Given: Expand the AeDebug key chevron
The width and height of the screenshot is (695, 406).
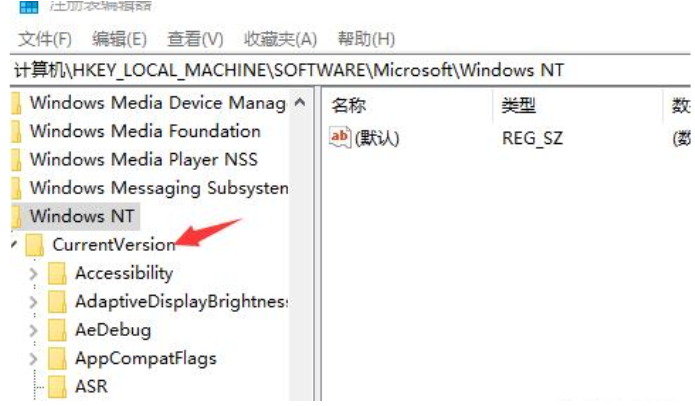Looking at the screenshot, I should [x=34, y=330].
